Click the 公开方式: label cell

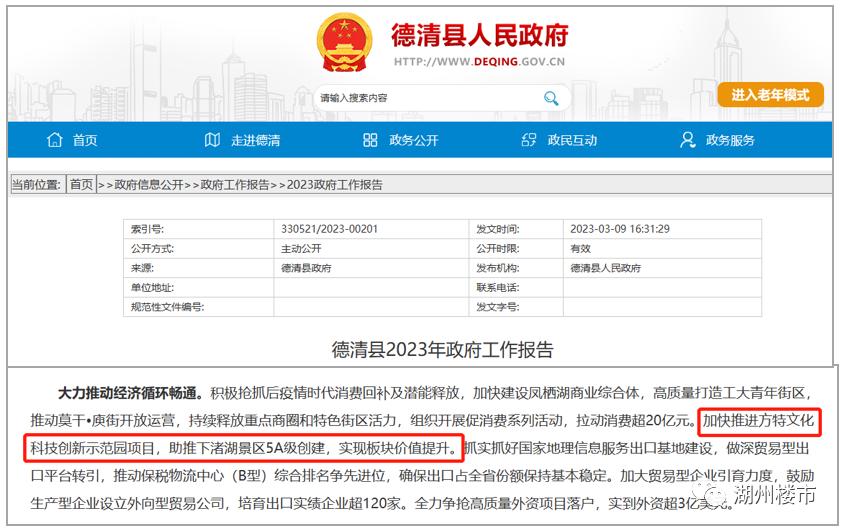click(x=199, y=248)
